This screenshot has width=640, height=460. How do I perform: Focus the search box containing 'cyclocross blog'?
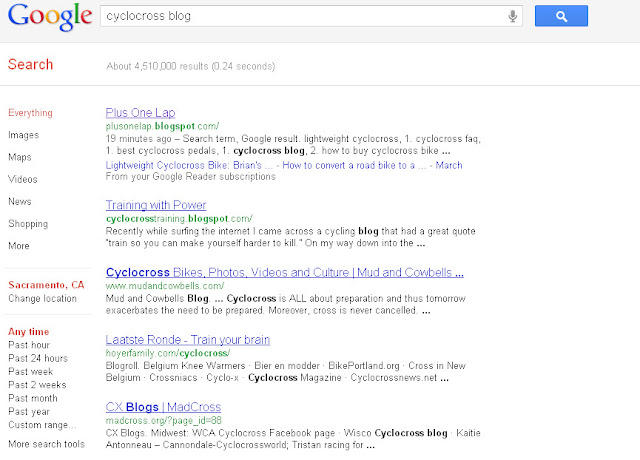[x=311, y=16]
